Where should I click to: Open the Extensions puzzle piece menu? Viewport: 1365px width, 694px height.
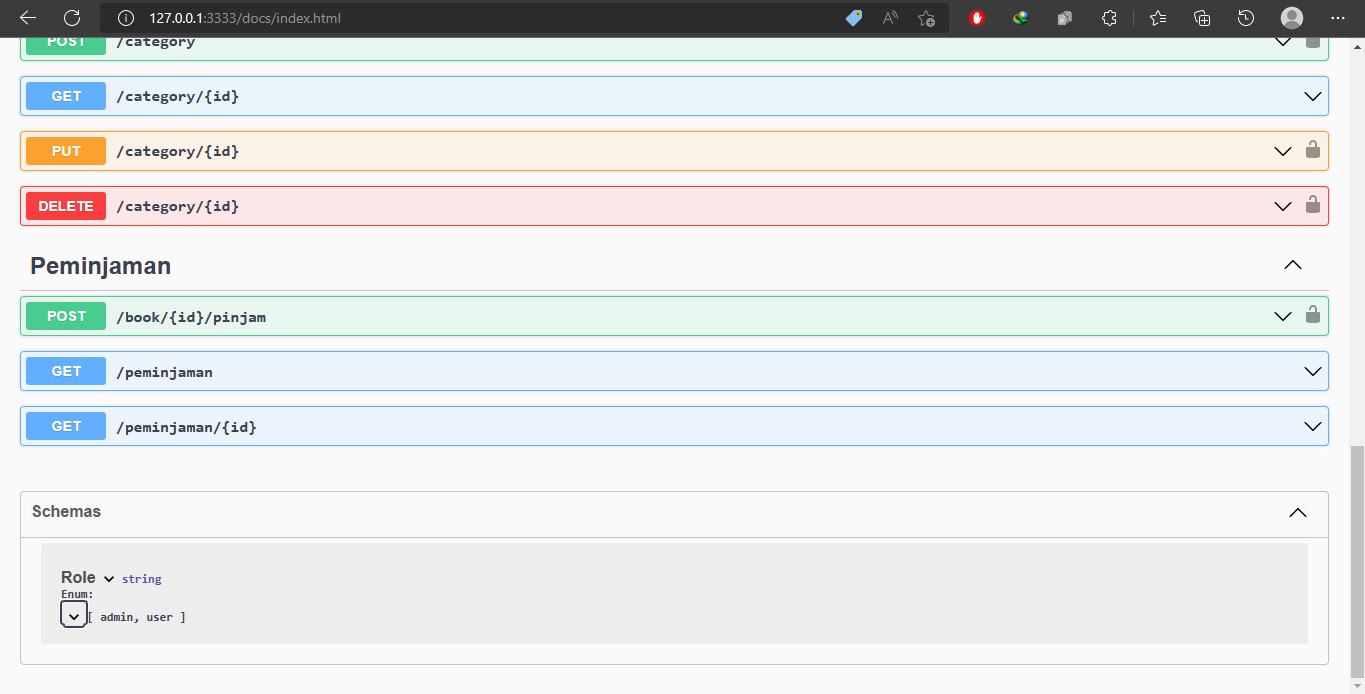tap(1109, 18)
